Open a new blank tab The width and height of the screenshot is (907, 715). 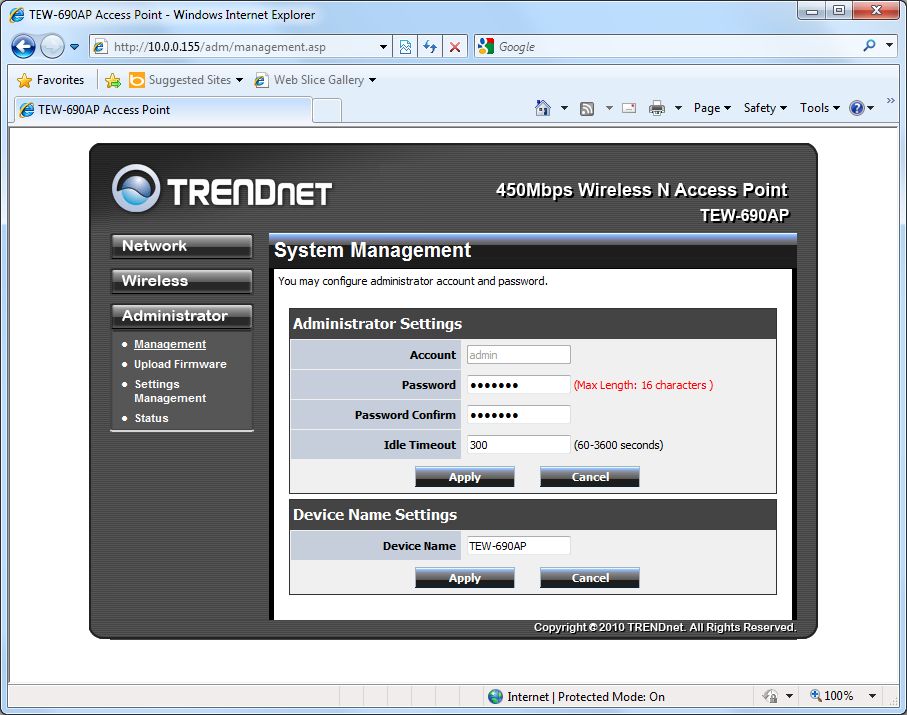[x=327, y=110]
